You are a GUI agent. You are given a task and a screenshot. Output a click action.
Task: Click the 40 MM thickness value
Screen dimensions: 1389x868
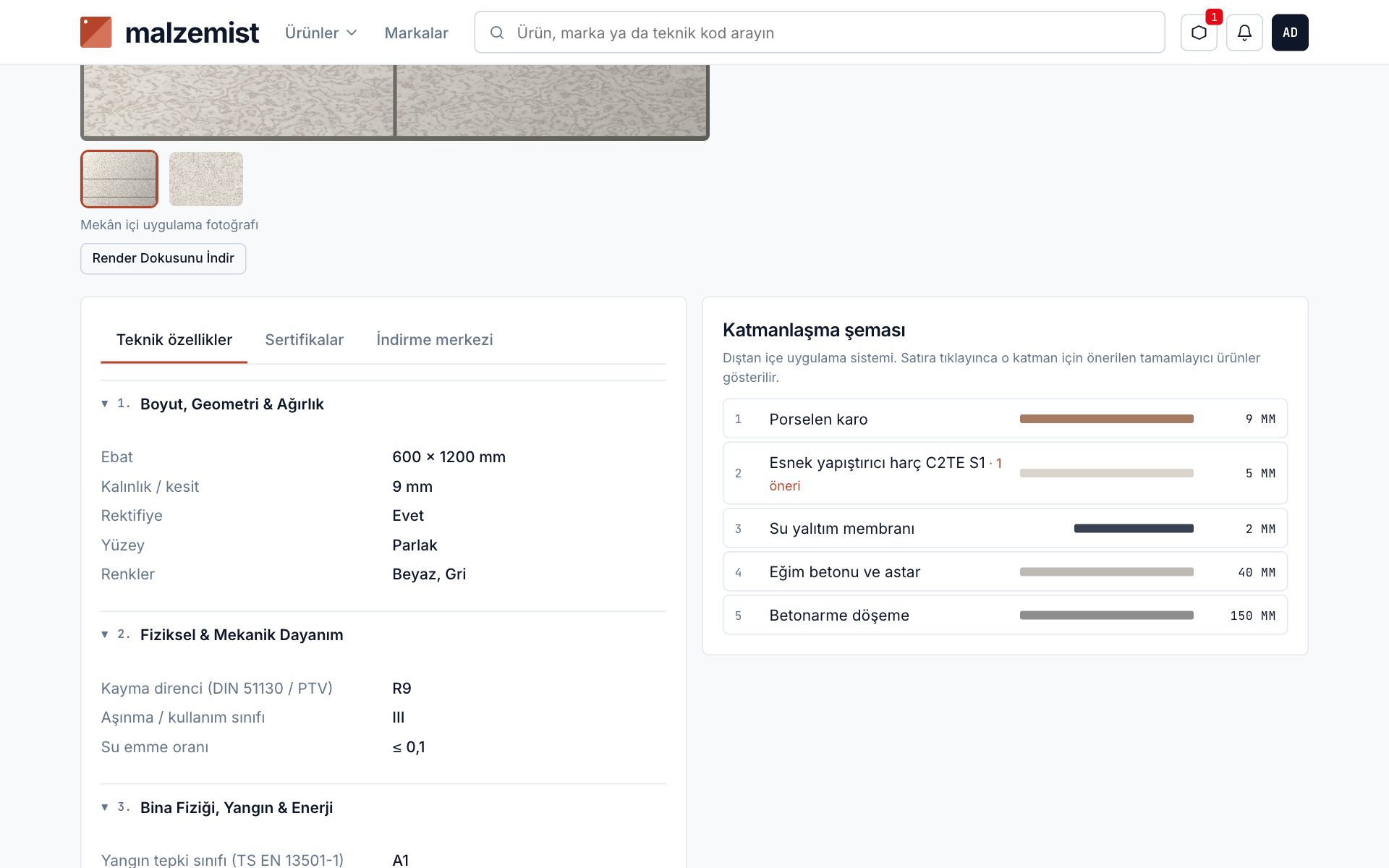pyautogui.click(x=1257, y=572)
